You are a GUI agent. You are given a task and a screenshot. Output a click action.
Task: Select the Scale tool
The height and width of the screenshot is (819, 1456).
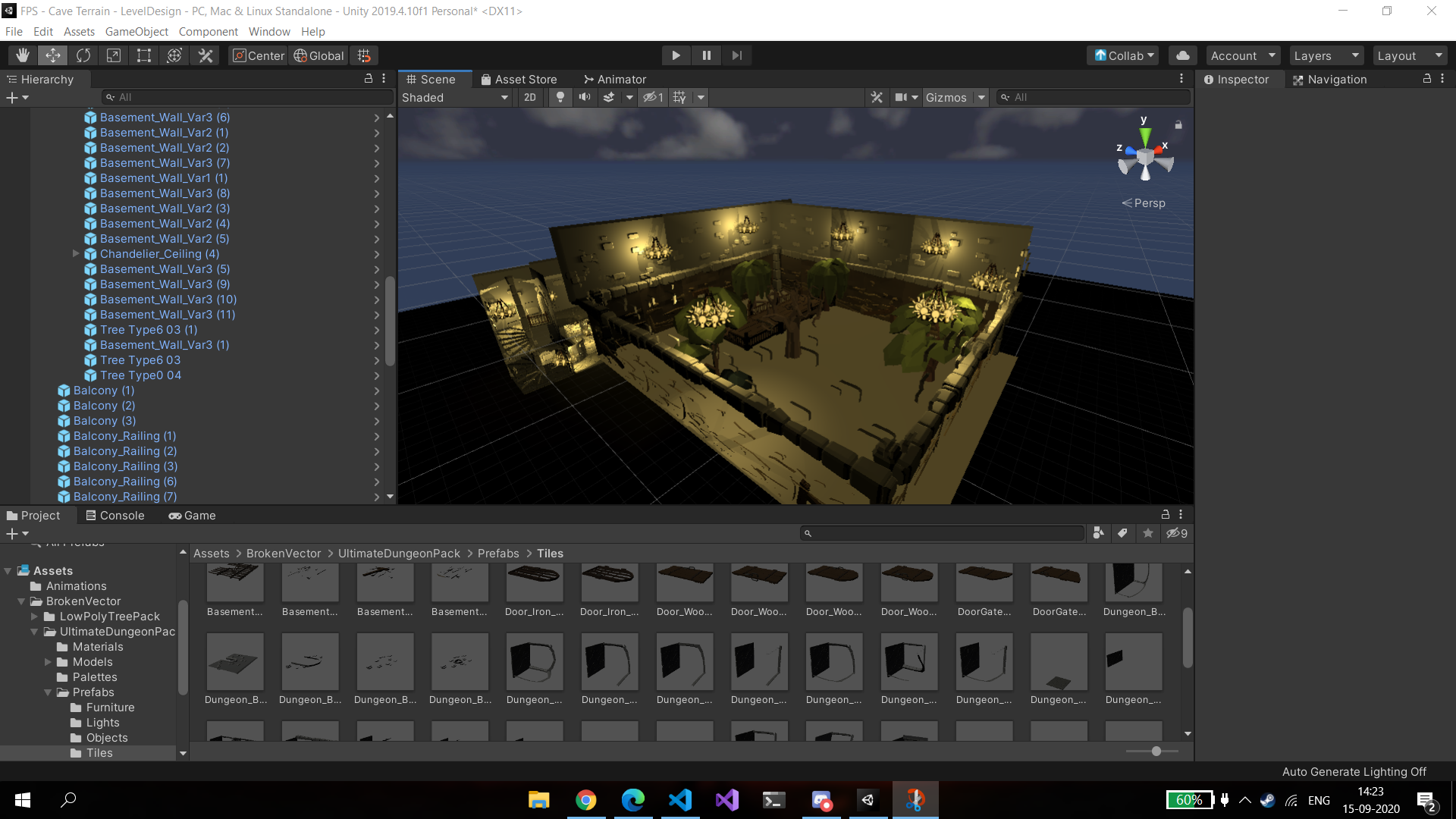click(x=114, y=55)
